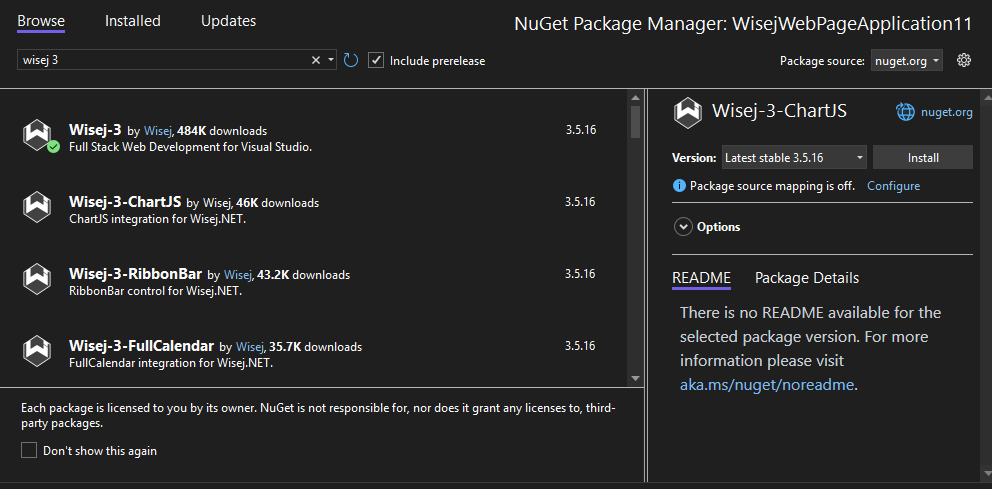Image resolution: width=992 pixels, height=489 pixels.
Task: Open NuGet settings gear icon
Action: pos(964,60)
